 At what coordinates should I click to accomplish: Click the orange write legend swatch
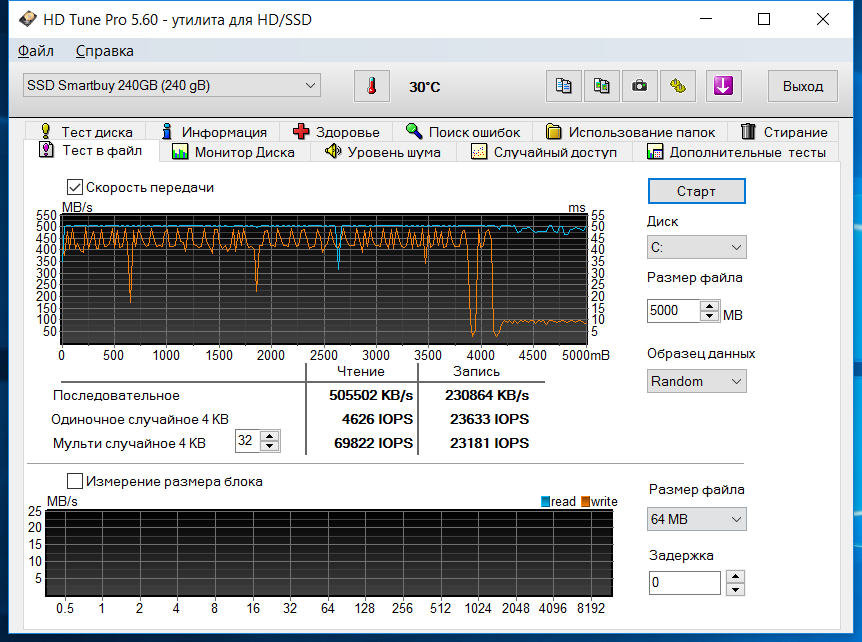click(585, 501)
